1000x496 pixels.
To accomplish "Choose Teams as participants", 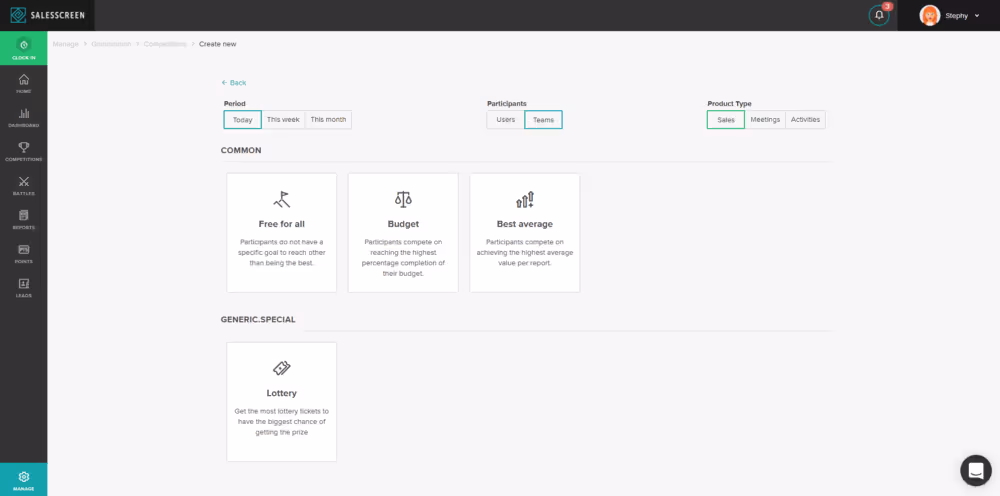I will pos(543,120).
